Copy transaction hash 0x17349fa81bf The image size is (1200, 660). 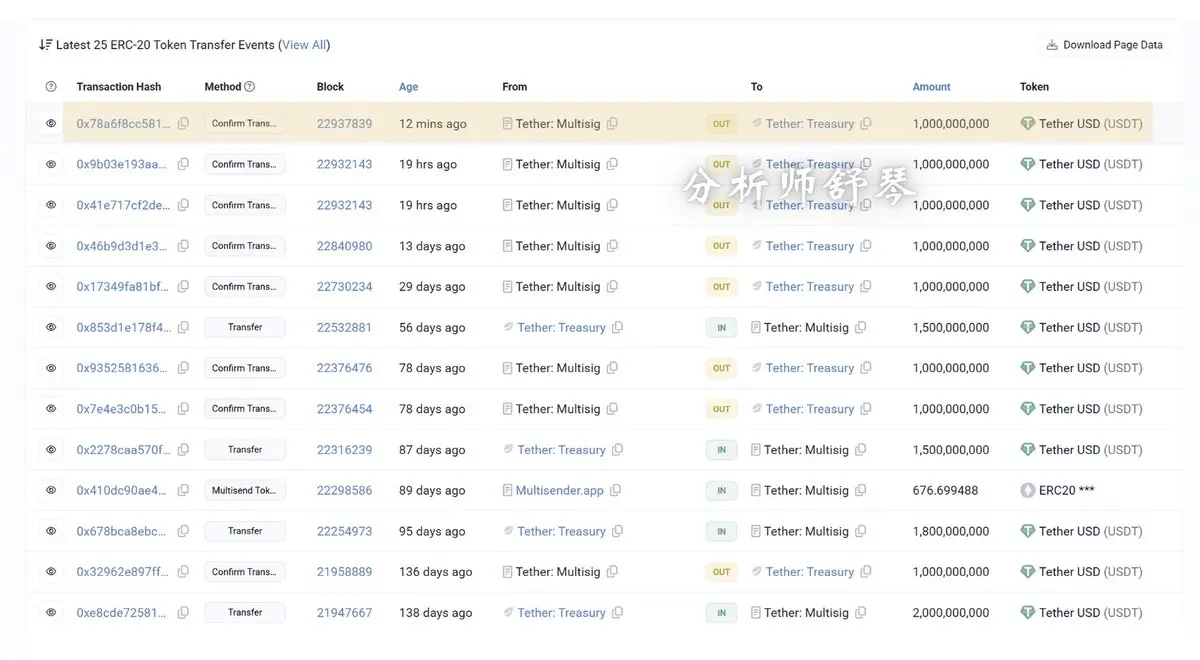[183, 287]
